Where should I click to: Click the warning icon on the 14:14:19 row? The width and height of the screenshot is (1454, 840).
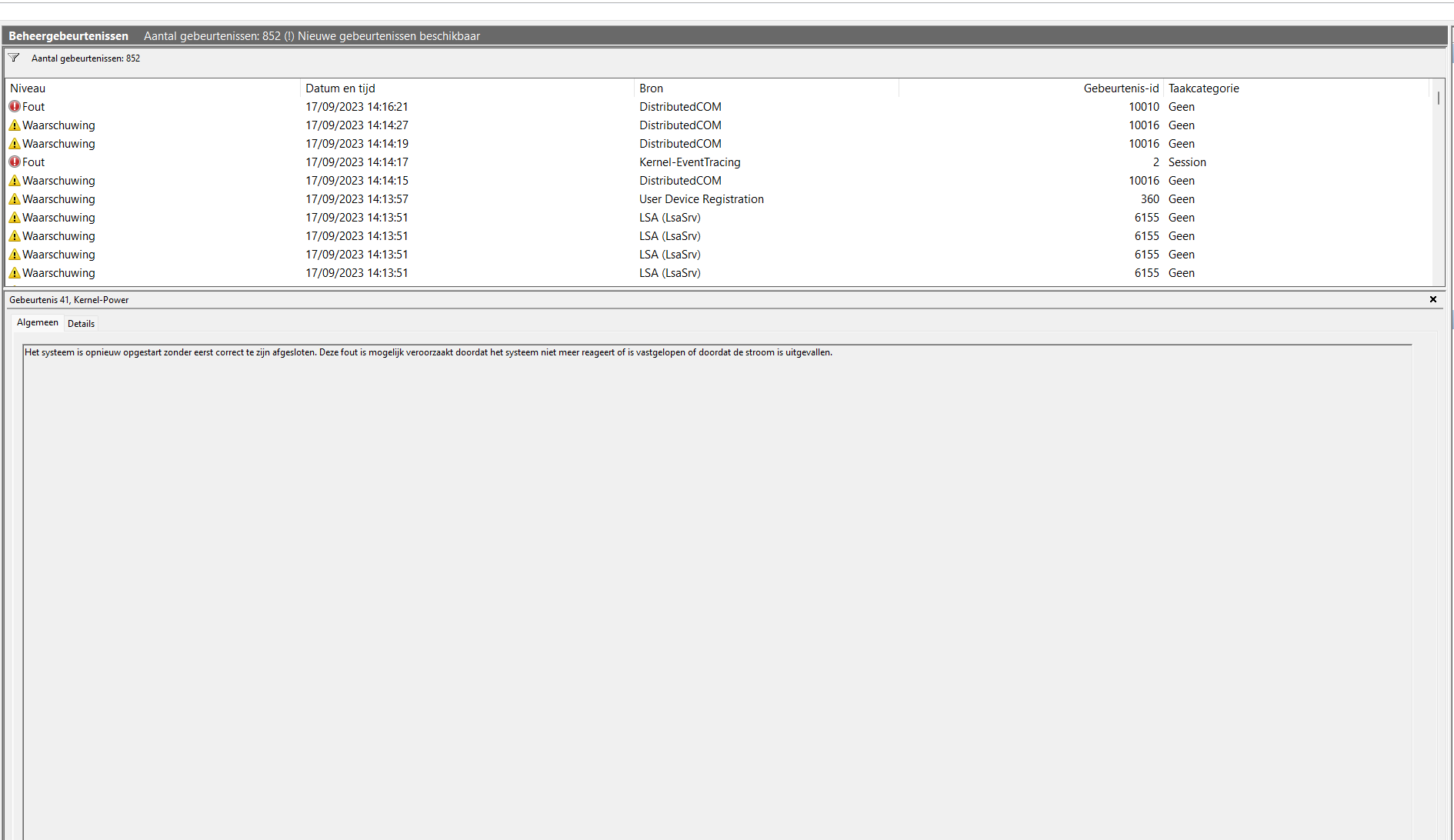coord(15,144)
